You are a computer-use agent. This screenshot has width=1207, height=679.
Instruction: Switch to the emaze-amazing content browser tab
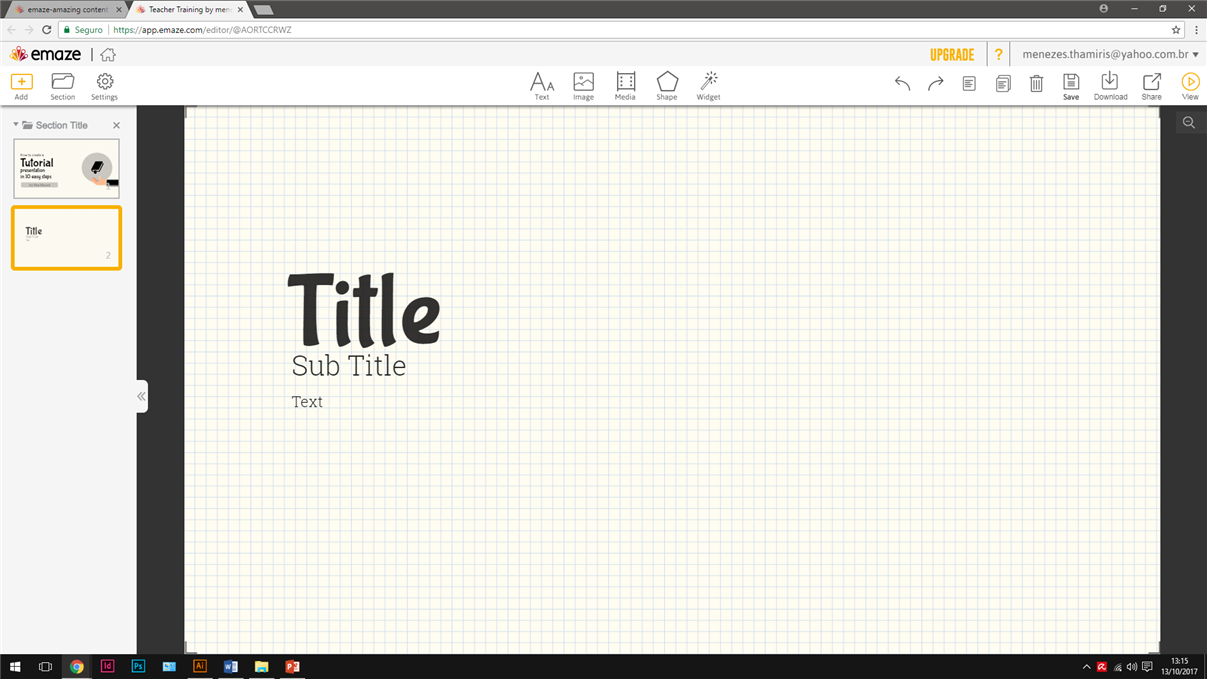click(67, 9)
